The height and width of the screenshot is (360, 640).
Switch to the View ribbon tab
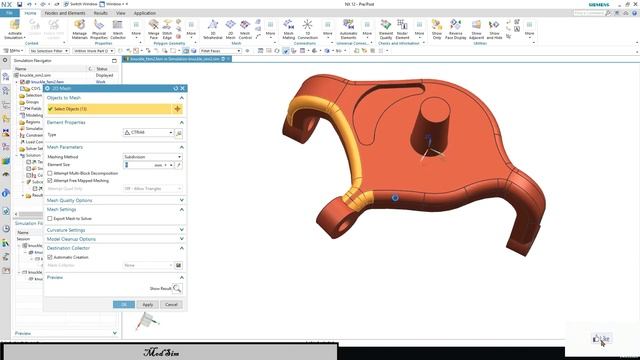(120, 13)
